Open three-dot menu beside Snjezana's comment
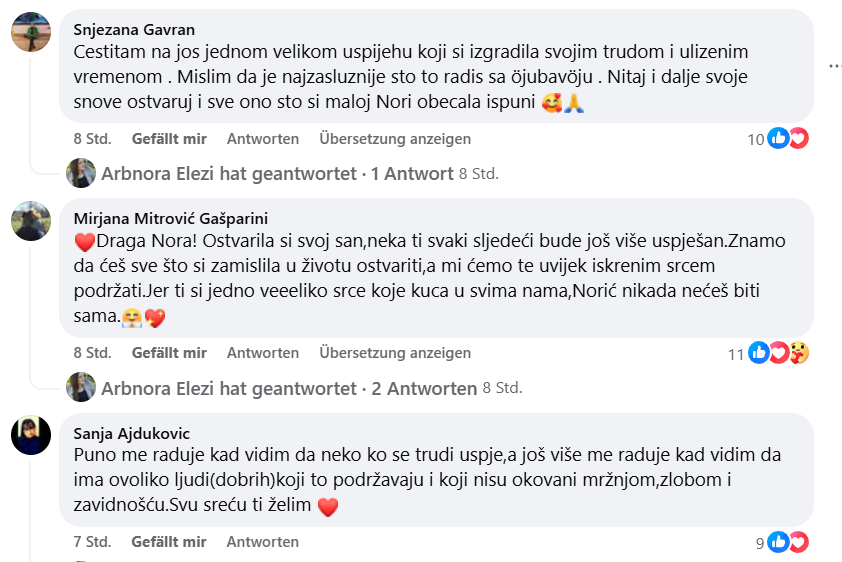Image resolution: width=842 pixels, height=562 pixels. coord(834,66)
